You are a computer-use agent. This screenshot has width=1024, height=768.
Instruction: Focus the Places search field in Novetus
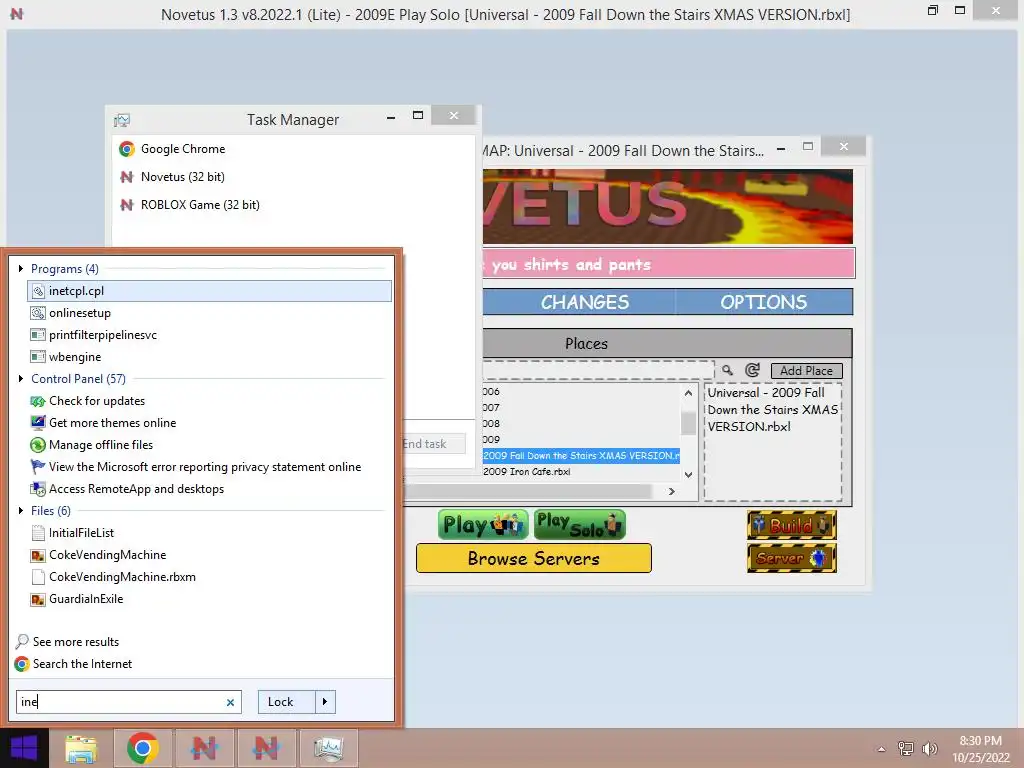coord(598,370)
